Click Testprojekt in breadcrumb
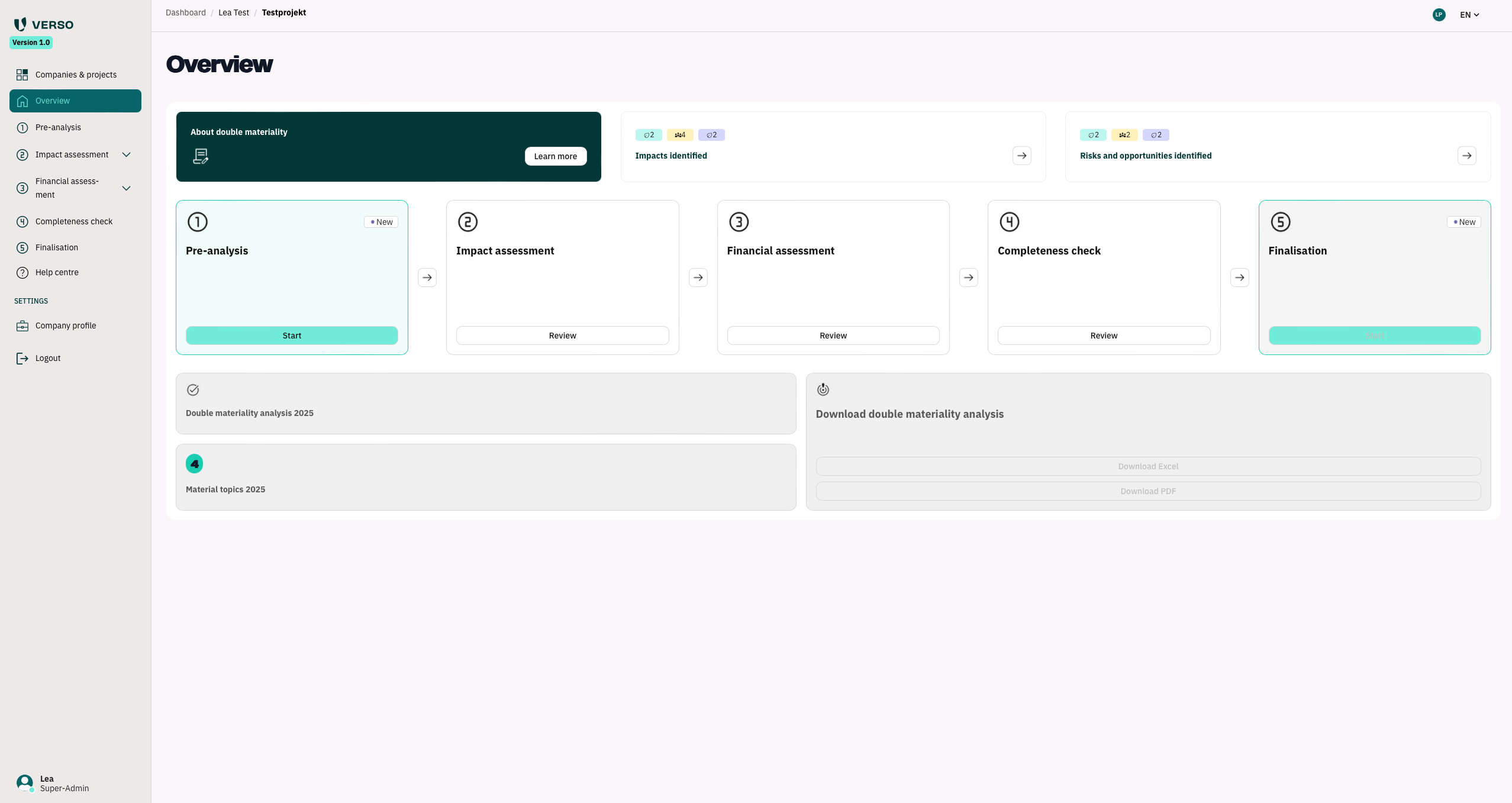The height and width of the screenshot is (803, 1512). click(x=284, y=12)
